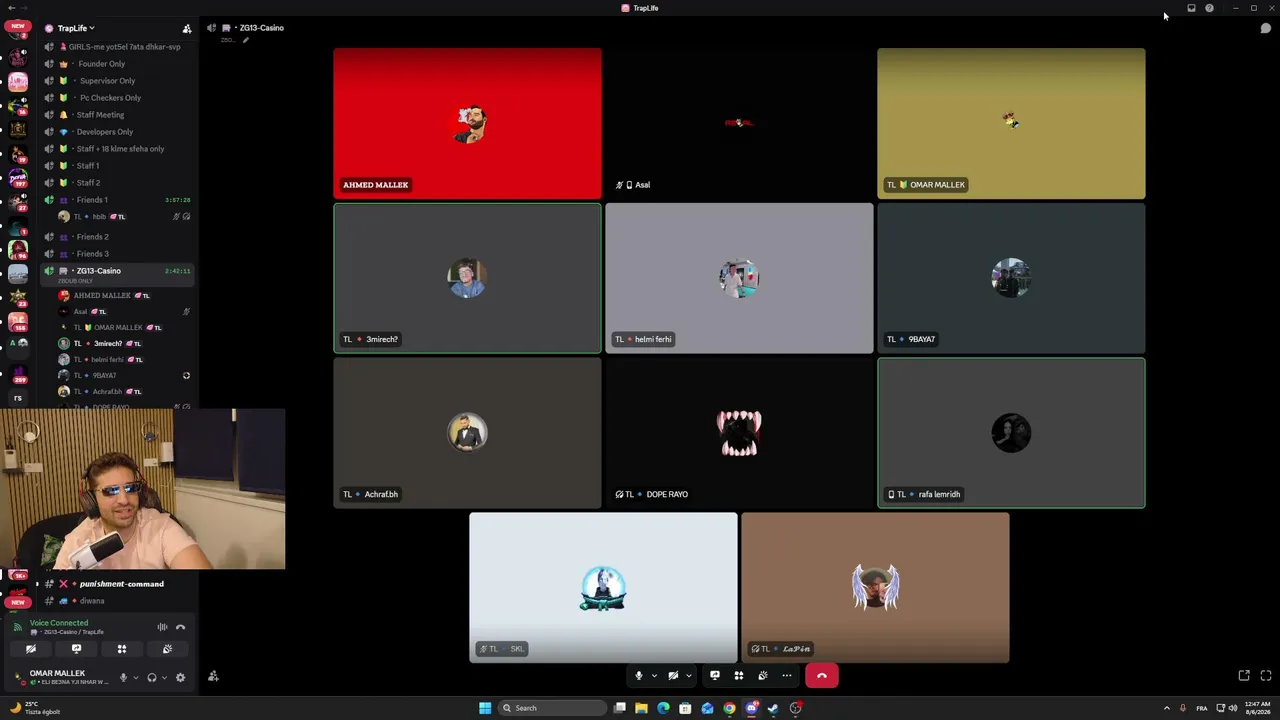
Task: Enter full screen call view
Action: pyautogui.click(x=1266, y=676)
